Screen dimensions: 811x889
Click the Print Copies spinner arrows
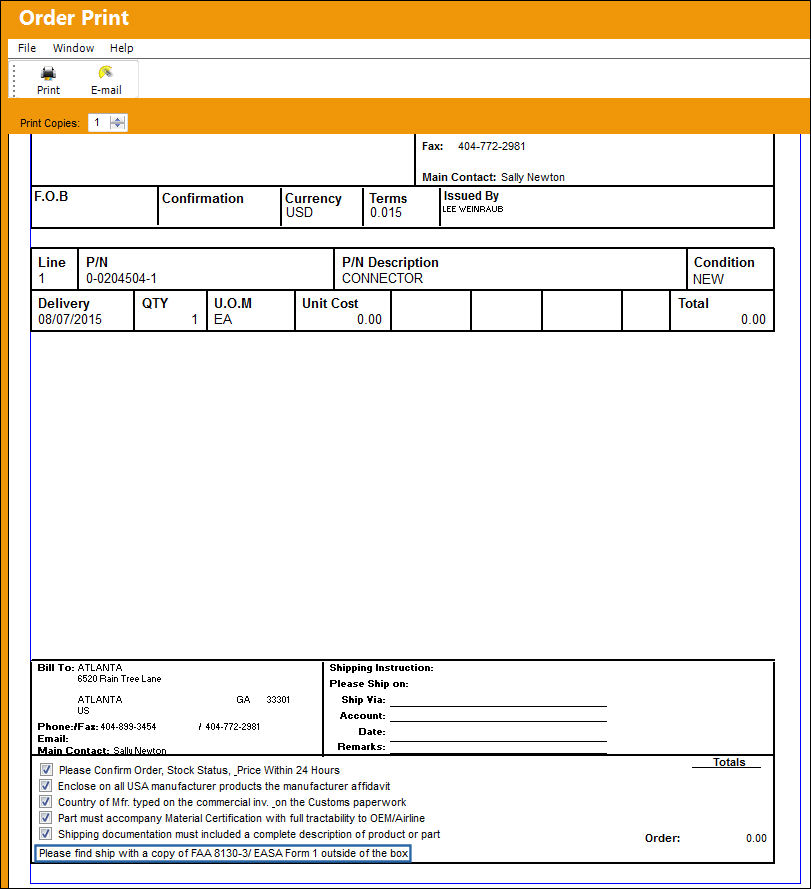(x=117, y=122)
